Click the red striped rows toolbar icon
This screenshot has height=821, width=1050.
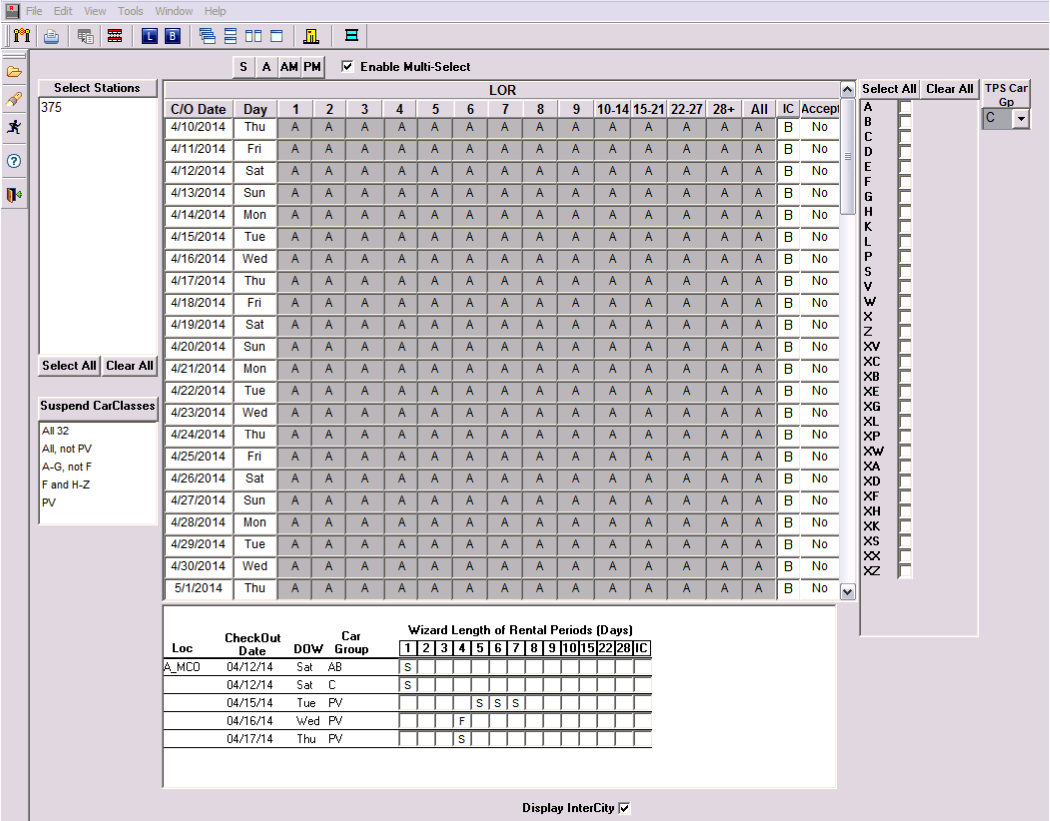point(115,36)
